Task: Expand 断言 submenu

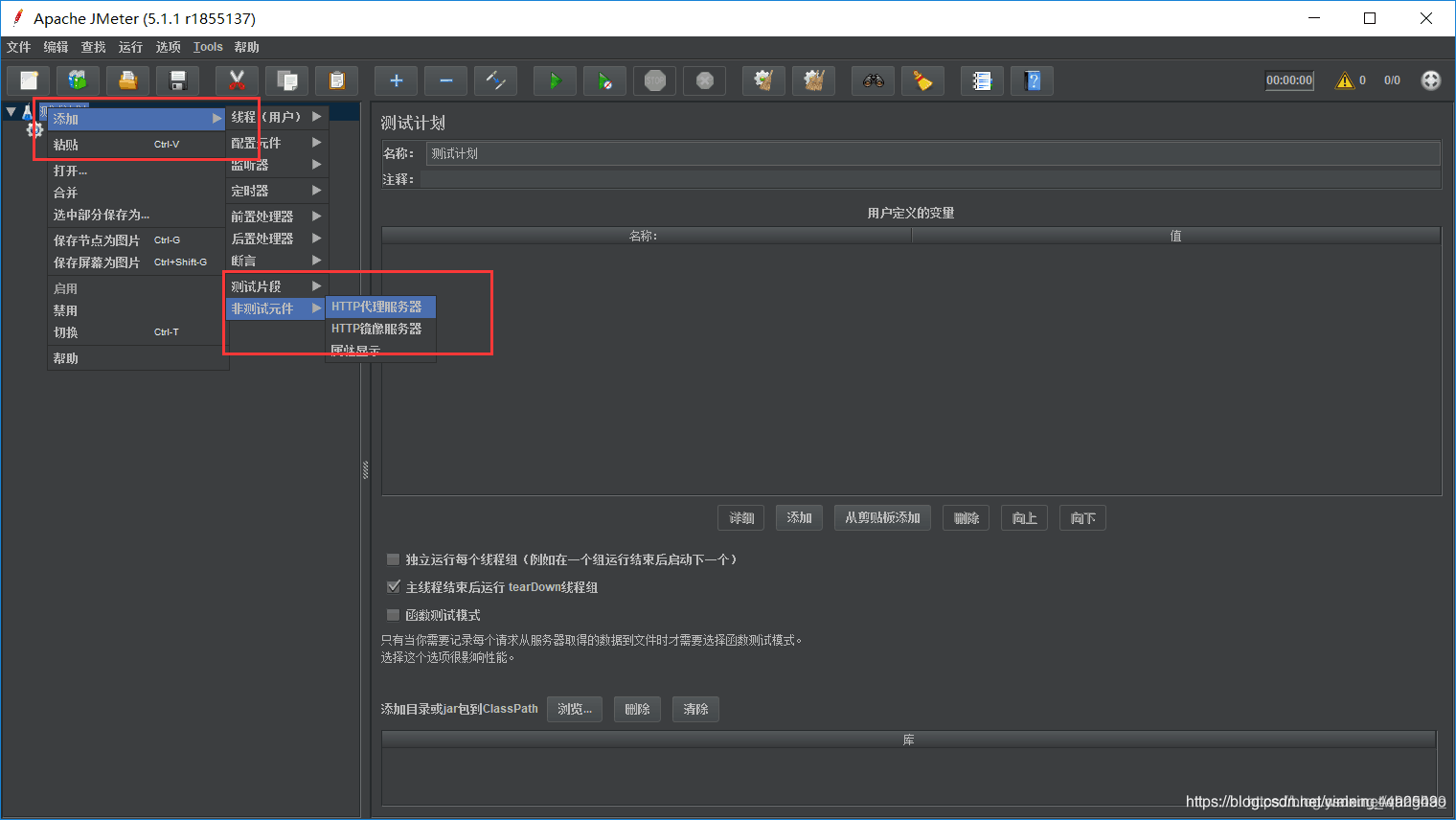Action: [277, 261]
